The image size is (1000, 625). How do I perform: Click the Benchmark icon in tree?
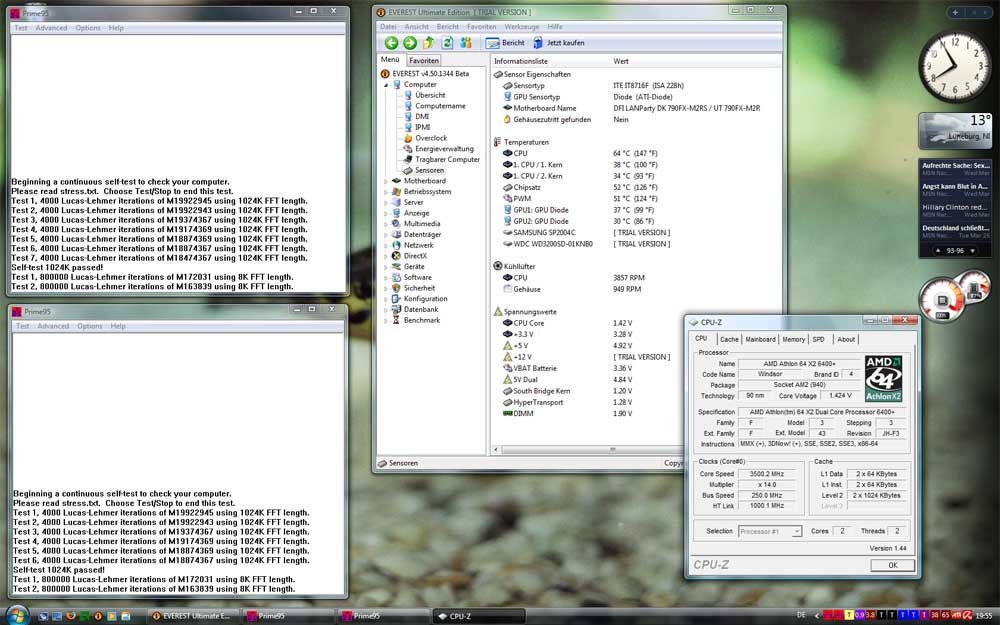pos(396,320)
